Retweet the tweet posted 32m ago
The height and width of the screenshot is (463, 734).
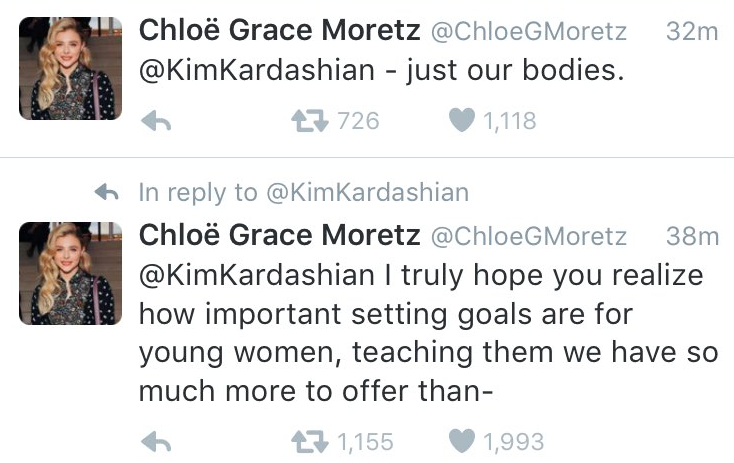pos(309,121)
